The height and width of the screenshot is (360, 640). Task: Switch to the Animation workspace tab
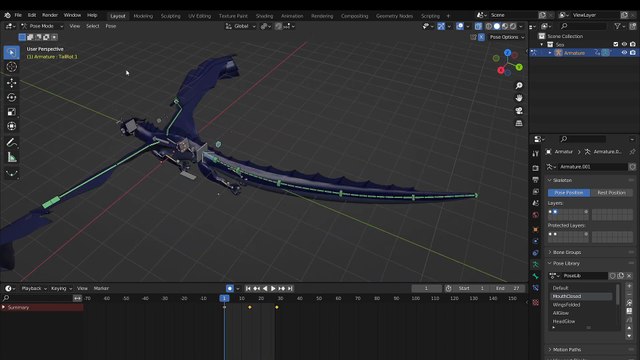tap(292, 16)
